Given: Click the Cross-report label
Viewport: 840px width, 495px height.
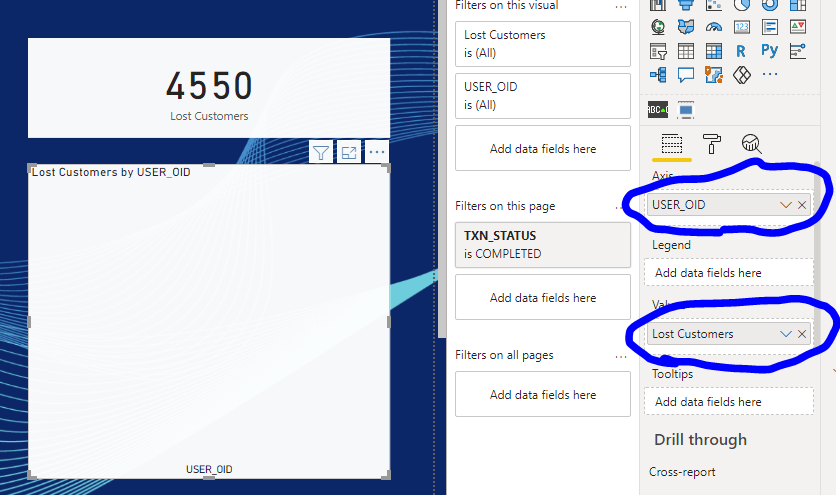Looking at the screenshot, I should point(682,472).
